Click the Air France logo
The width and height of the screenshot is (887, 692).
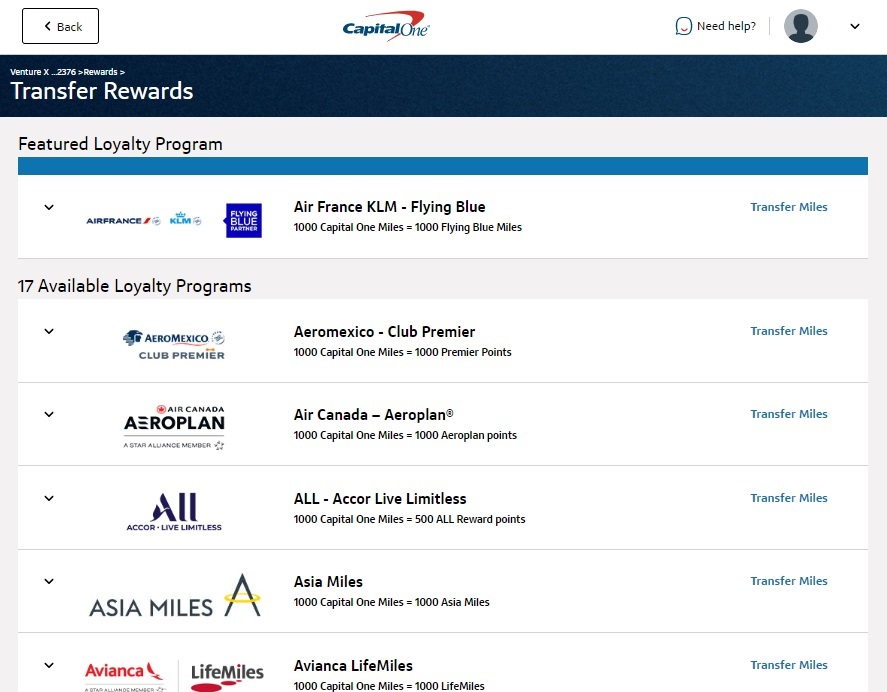pyautogui.click(x=123, y=221)
